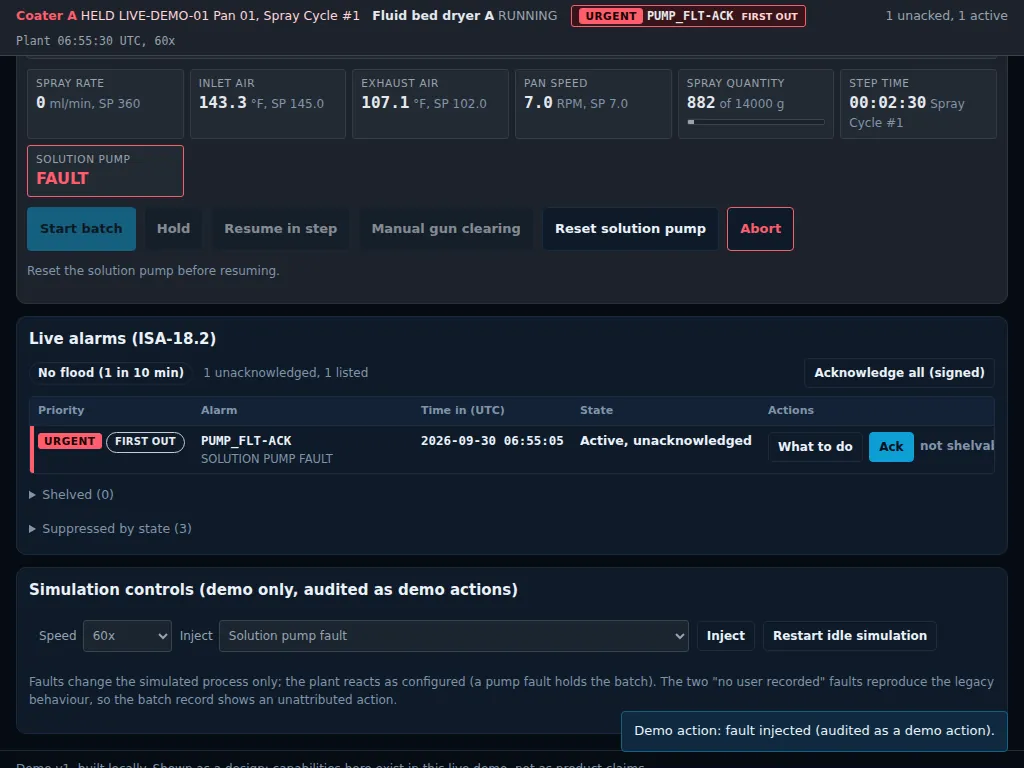Click Resume in step
Screen dimensions: 1024x768
[x=281, y=229]
